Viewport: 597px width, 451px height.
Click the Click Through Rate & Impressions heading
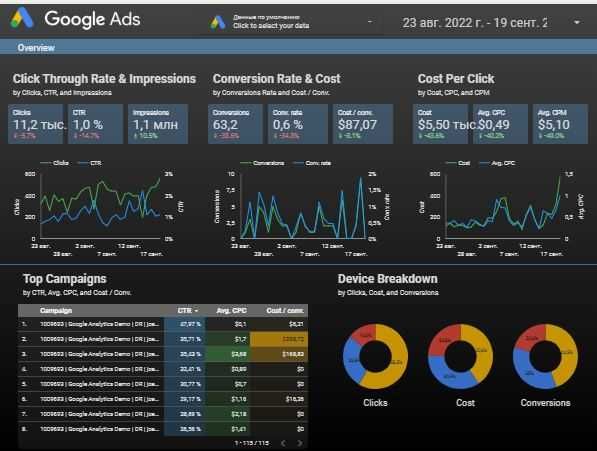[x=104, y=79]
